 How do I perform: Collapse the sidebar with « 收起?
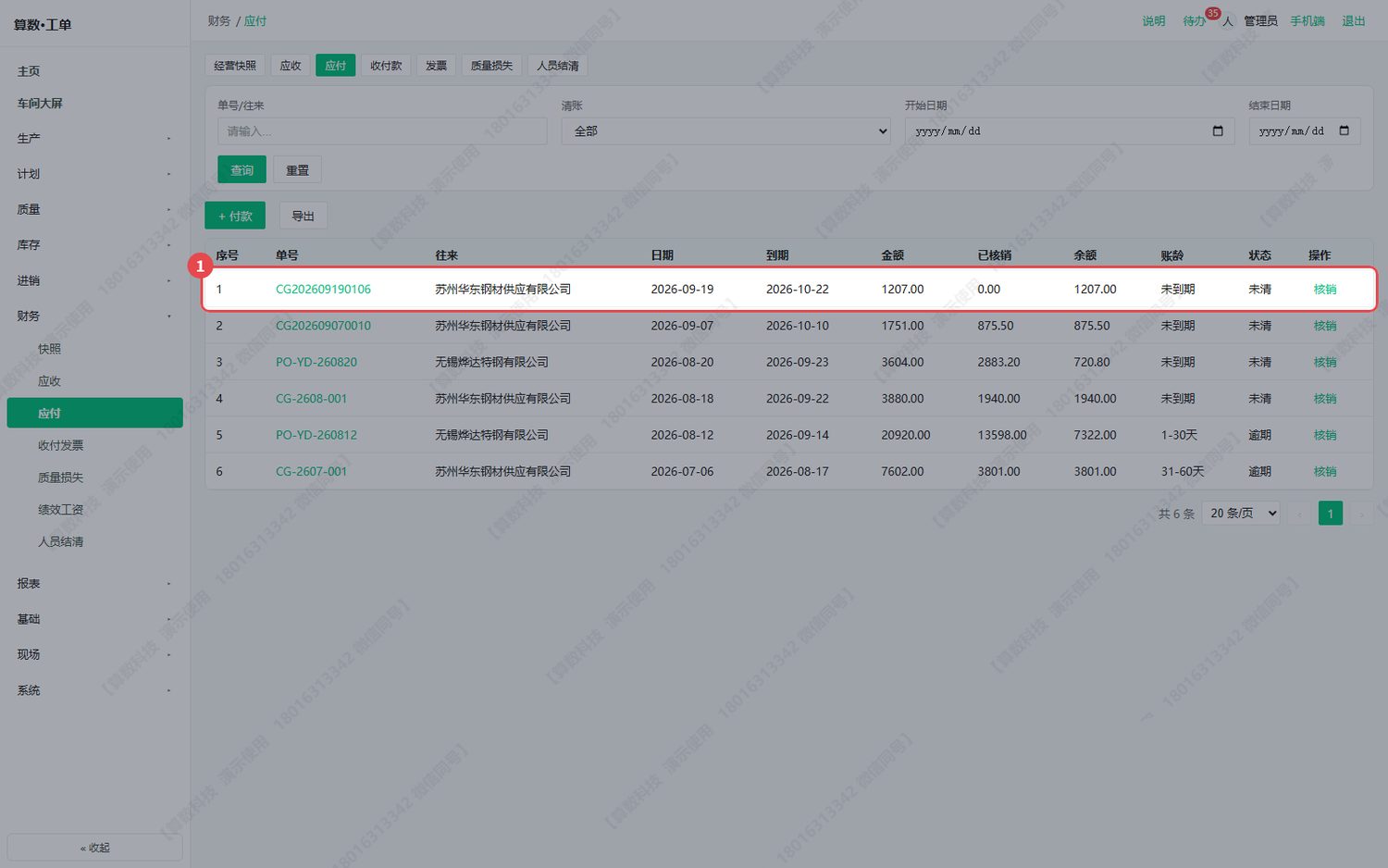[94, 848]
